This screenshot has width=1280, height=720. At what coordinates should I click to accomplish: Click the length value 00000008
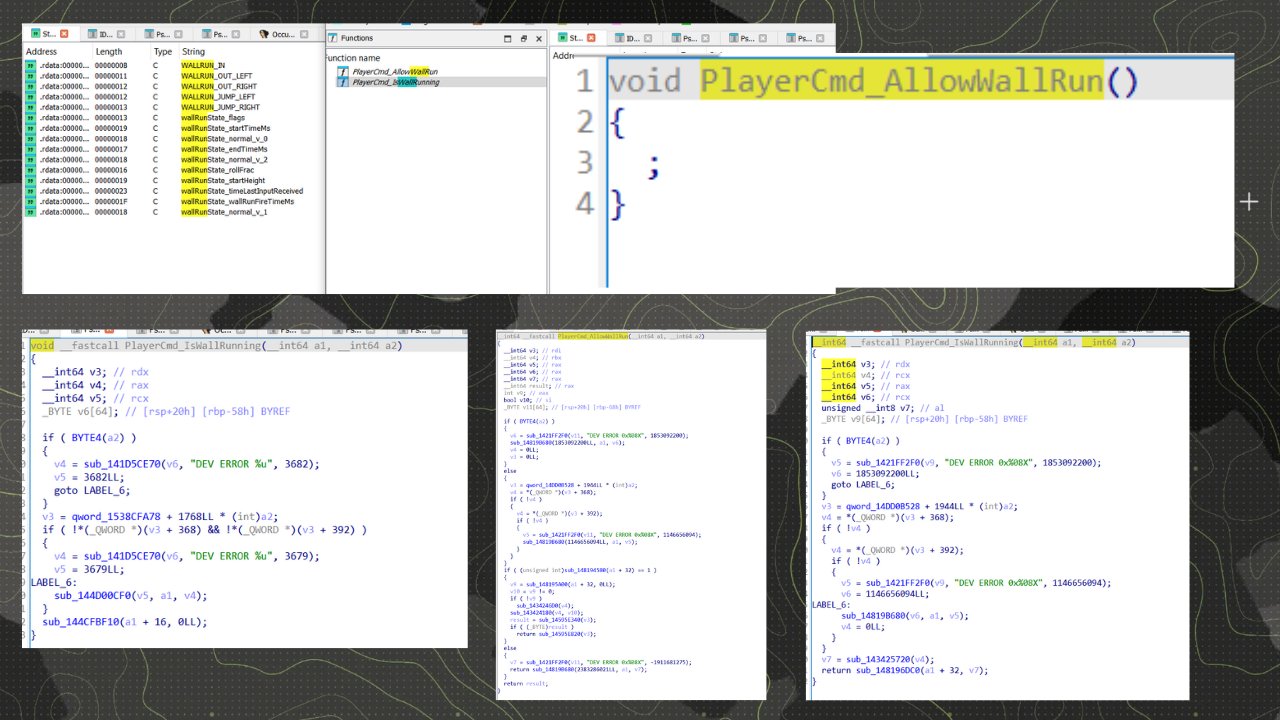point(110,65)
